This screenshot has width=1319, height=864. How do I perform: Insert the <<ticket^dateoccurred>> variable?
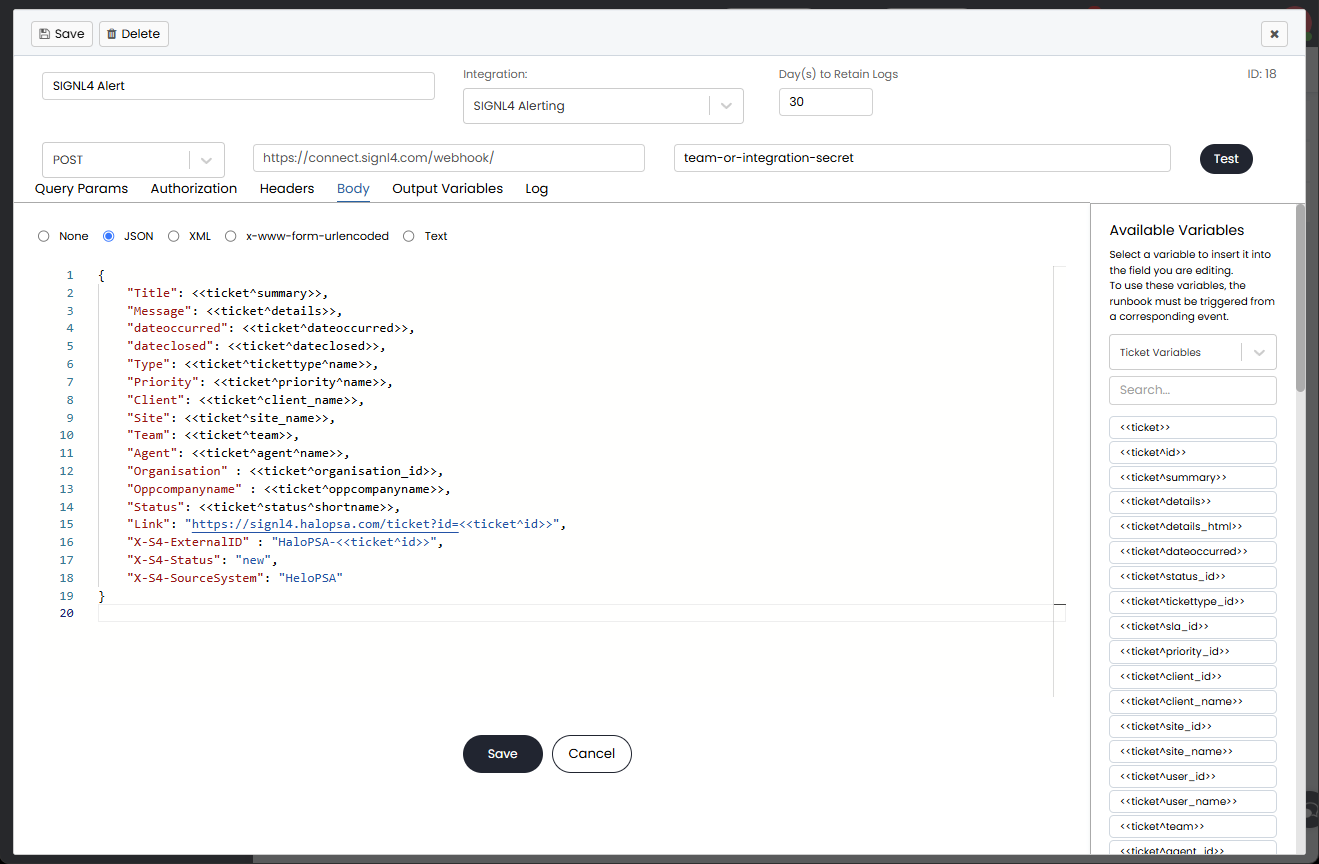point(1193,552)
